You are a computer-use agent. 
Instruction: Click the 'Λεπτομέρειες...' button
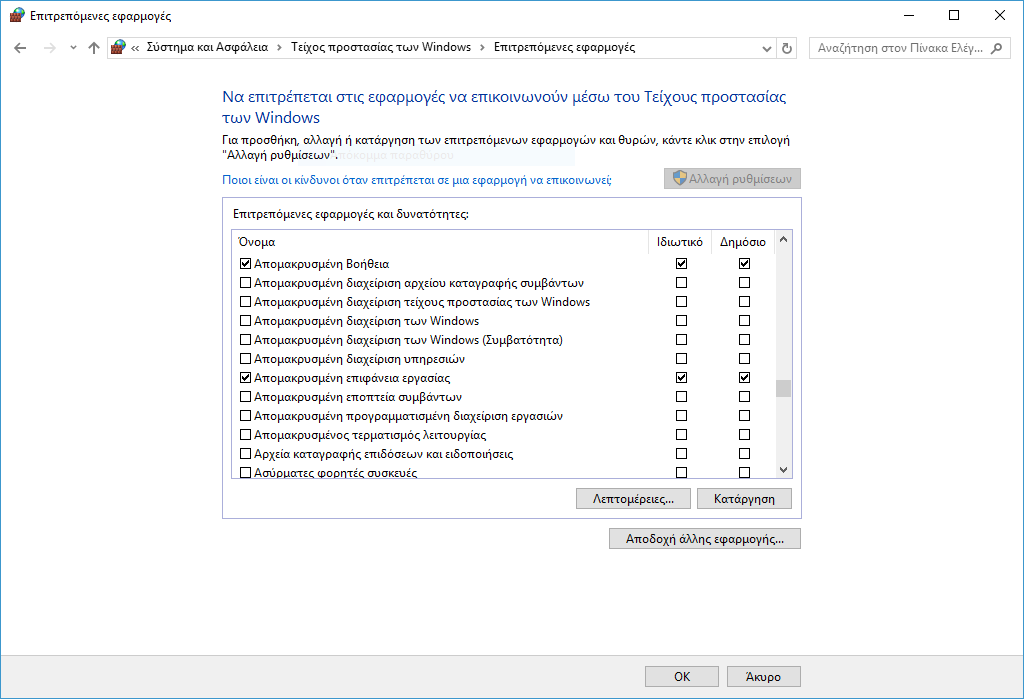[x=633, y=498]
